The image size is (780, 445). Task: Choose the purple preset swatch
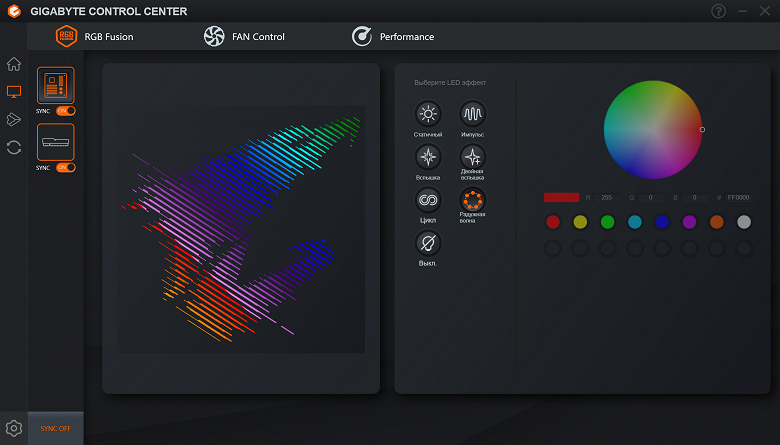[689, 222]
